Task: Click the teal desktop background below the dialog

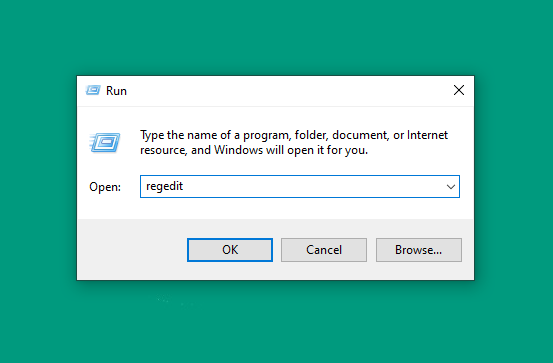Action: 276,322
